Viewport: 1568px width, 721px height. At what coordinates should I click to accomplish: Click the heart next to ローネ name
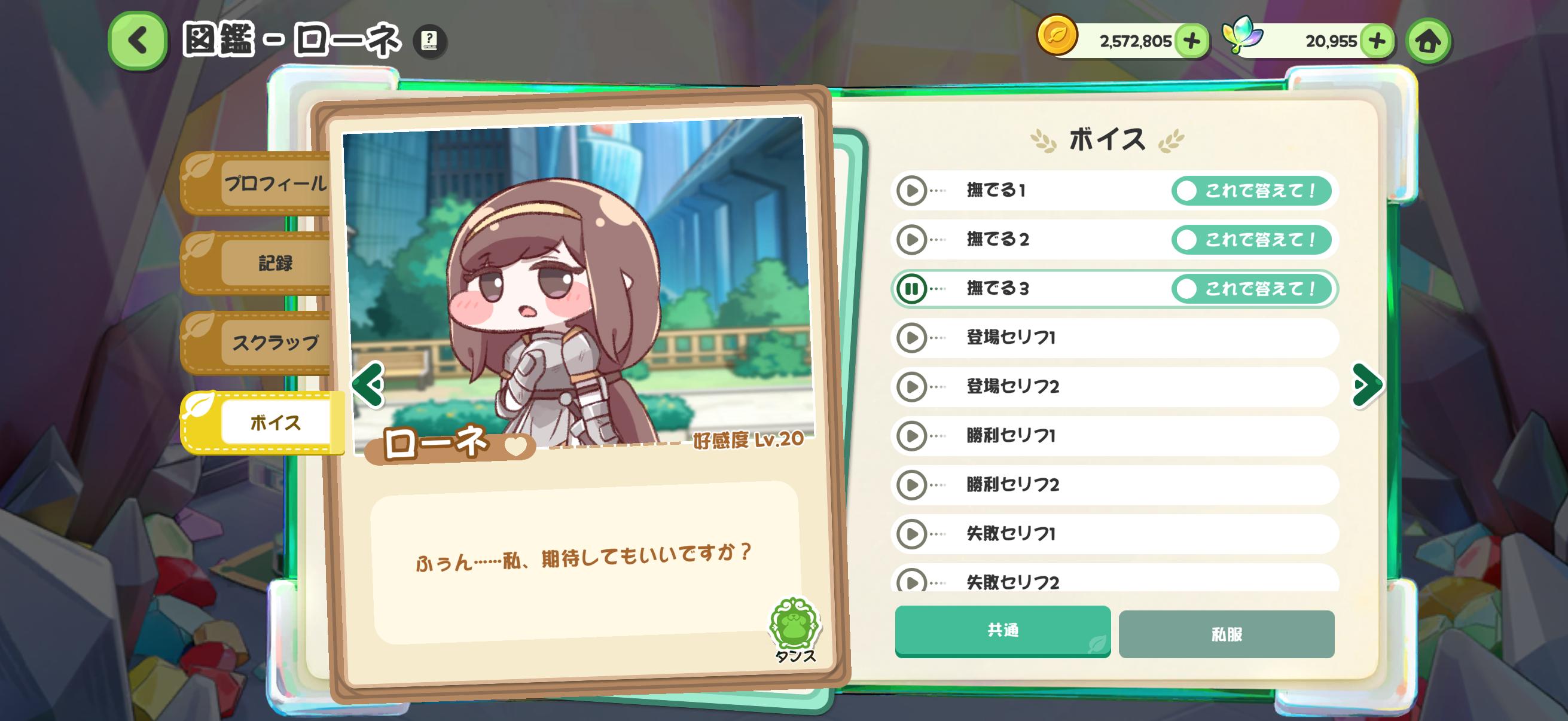coord(515,447)
